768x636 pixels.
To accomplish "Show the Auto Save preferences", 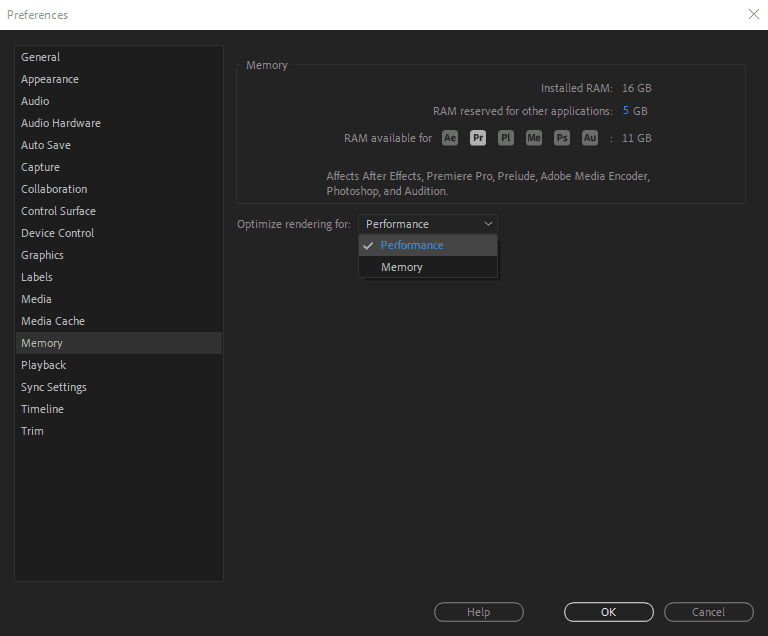I will tap(46, 145).
